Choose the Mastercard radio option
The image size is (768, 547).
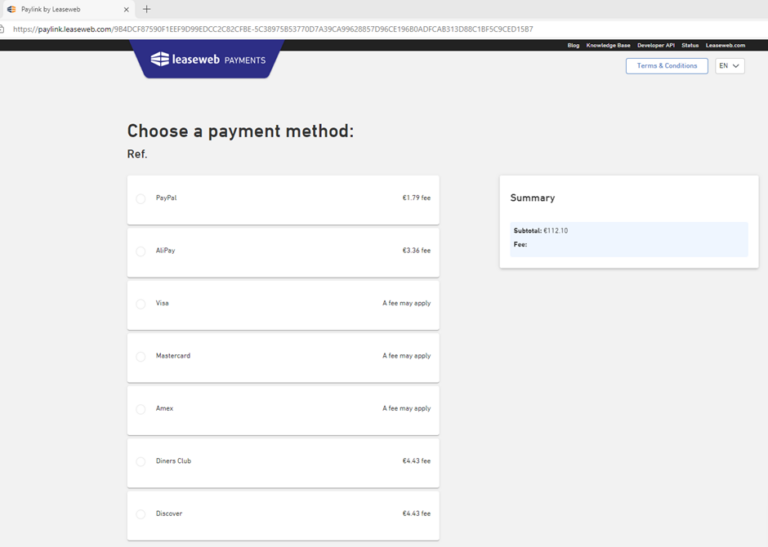click(x=141, y=357)
